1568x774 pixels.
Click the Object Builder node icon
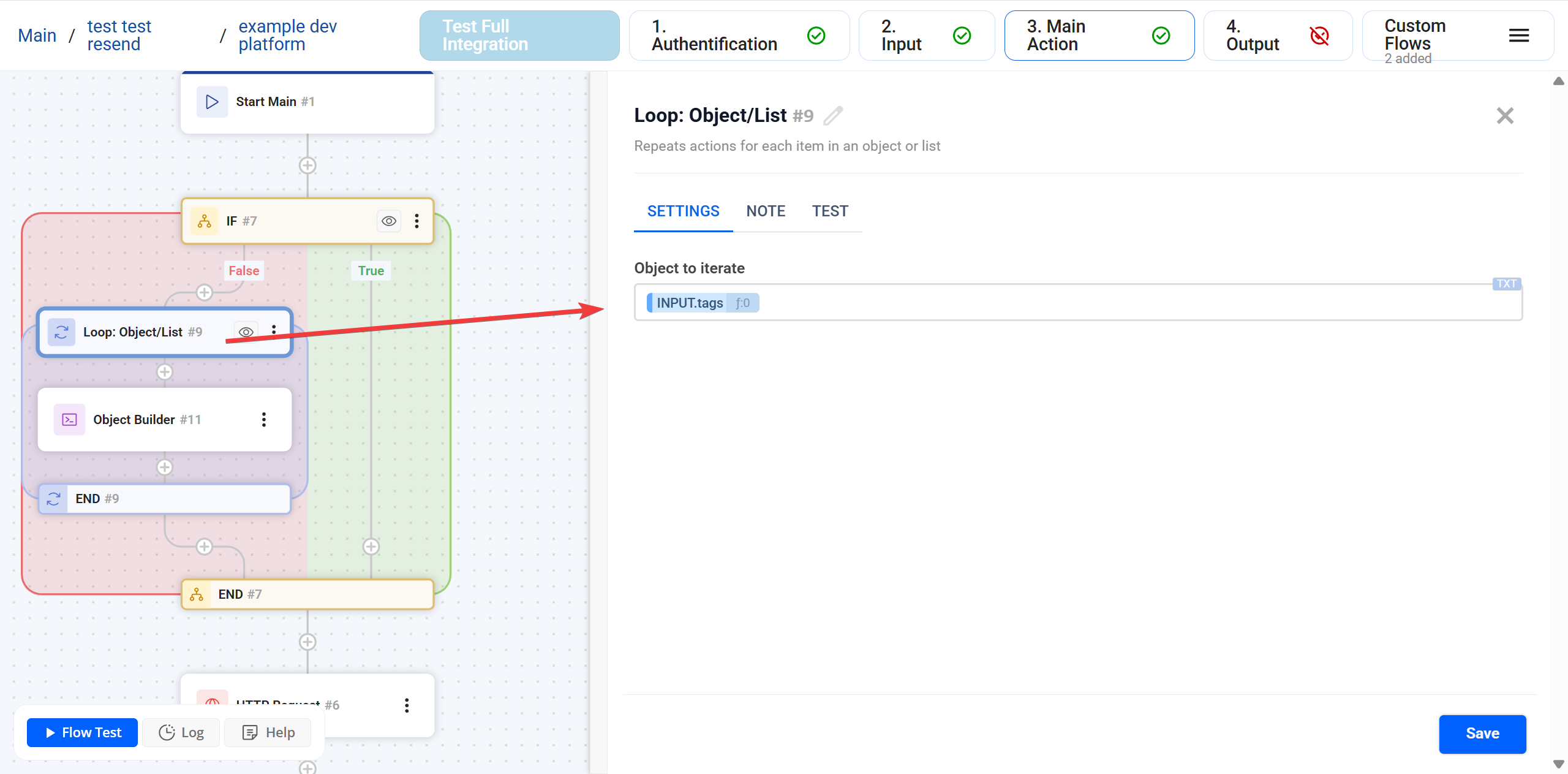(x=69, y=419)
